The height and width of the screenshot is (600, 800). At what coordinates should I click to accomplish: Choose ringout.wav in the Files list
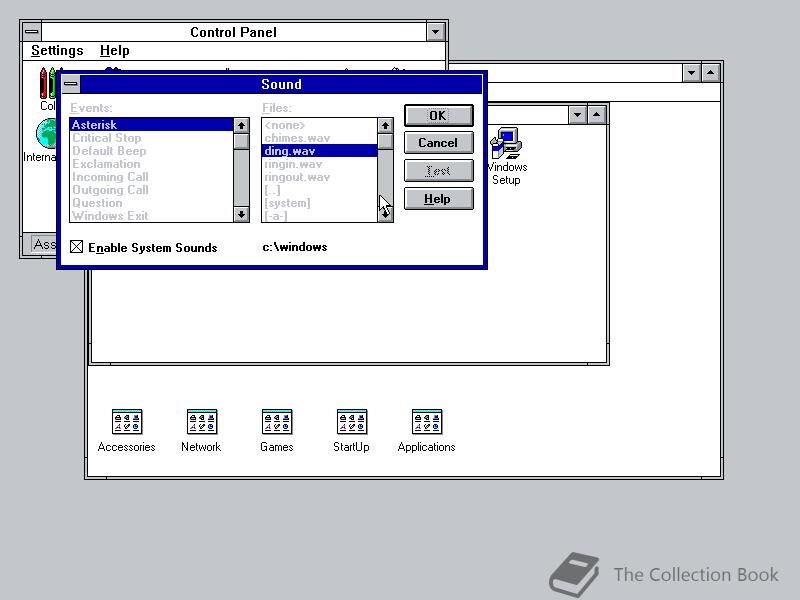320,177
